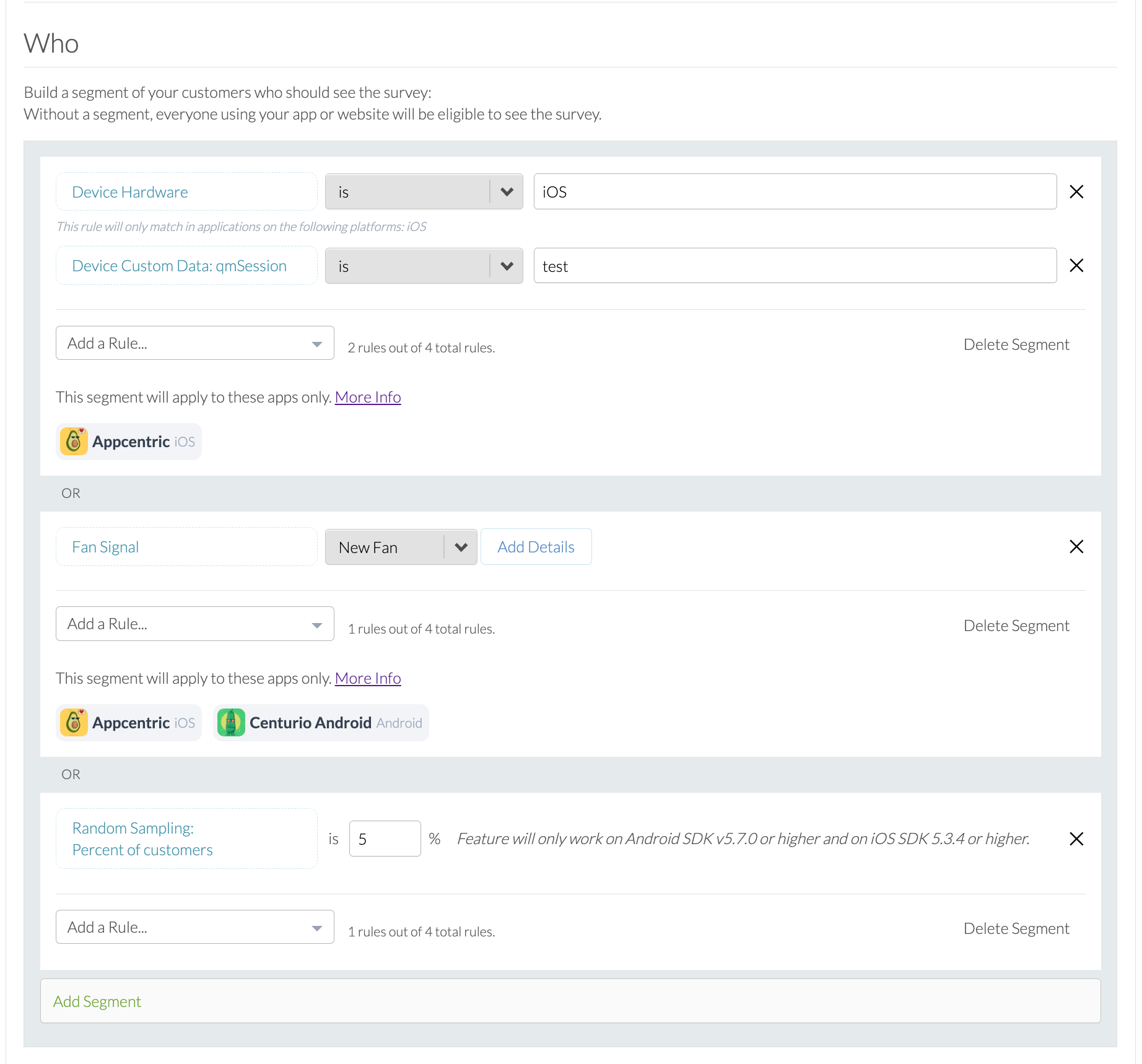Viewport: 1142px width, 1064px height.
Task: Open the qmSession operator 'is' dropdown
Action: (424, 266)
